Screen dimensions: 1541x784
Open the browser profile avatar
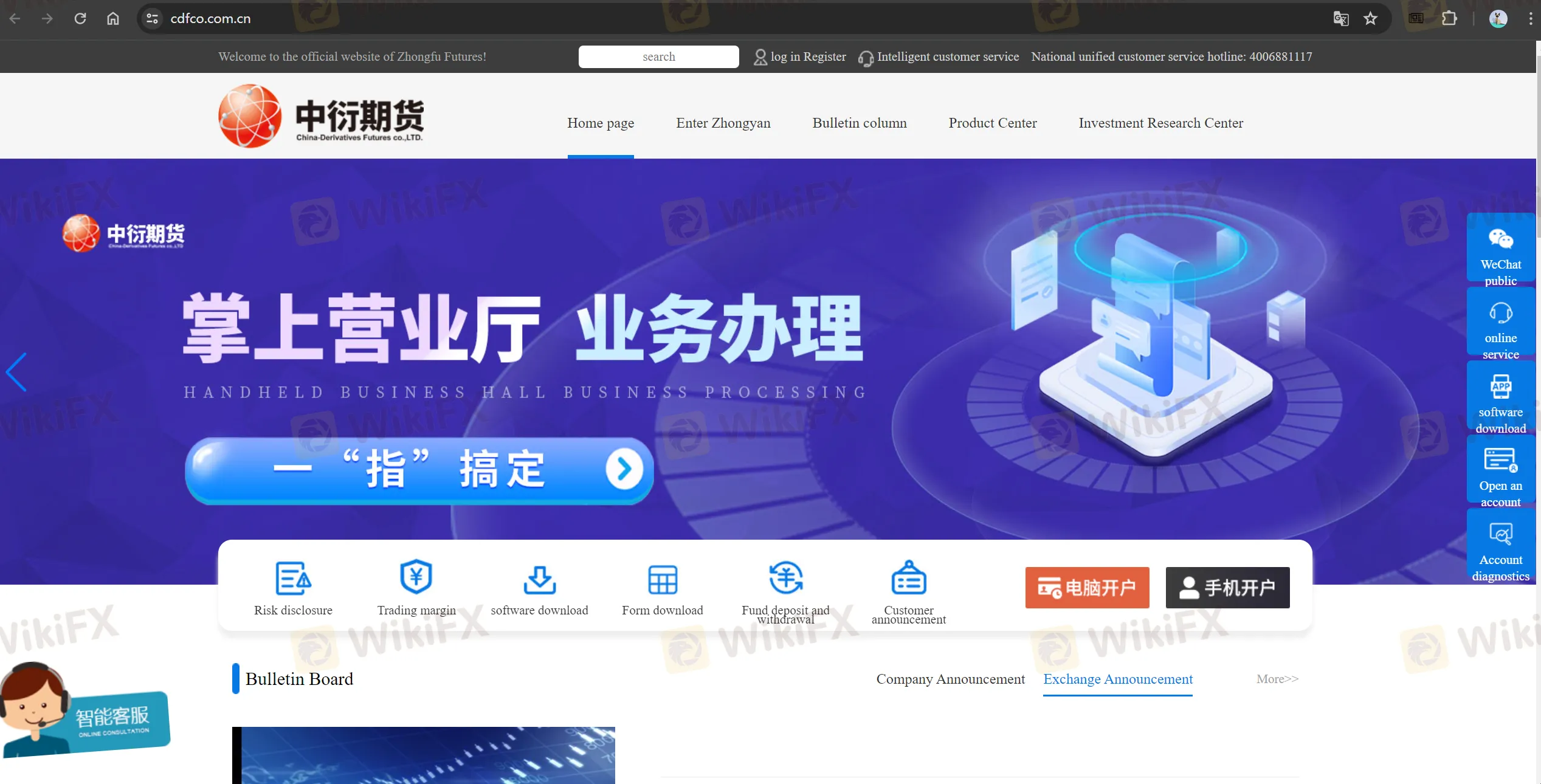(1498, 19)
